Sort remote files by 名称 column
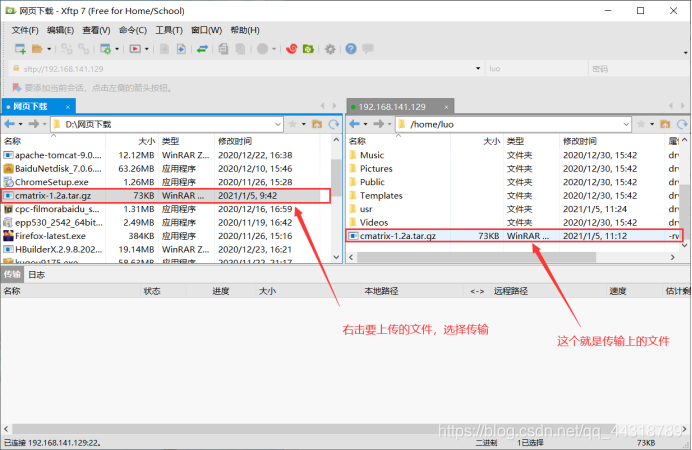The image size is (692, 450). tap(398, 141)
